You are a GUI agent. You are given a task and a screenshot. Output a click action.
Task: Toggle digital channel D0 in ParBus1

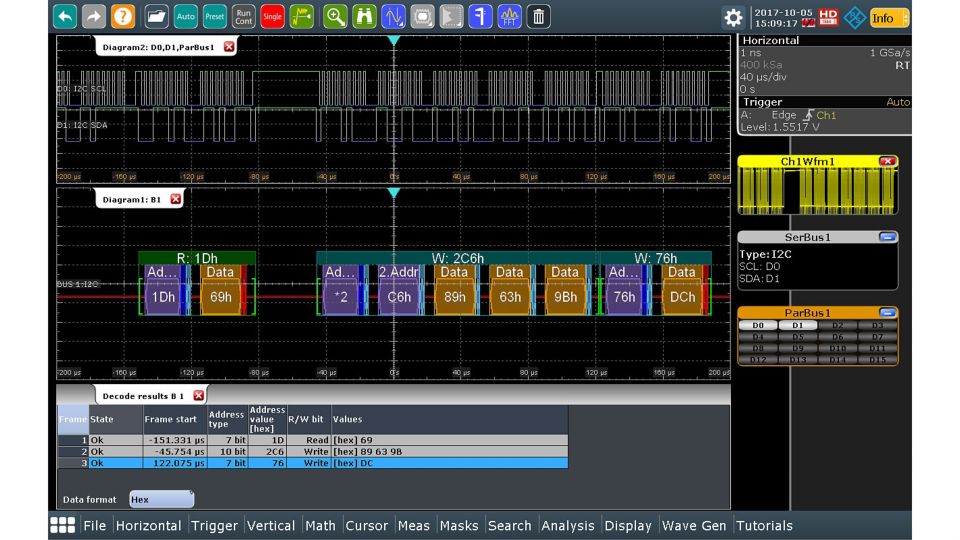pyautogui.click(x=758, y=325)
